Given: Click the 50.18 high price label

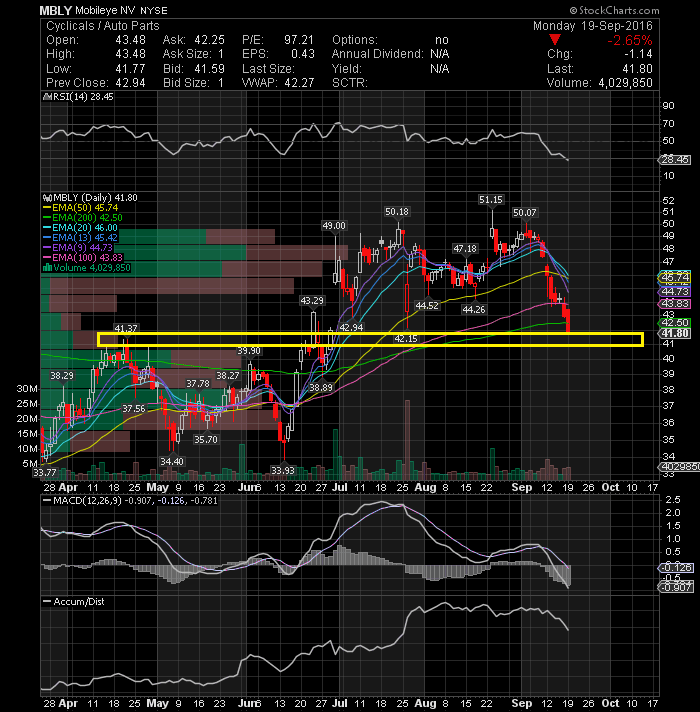Looking at the screenshot, I should pos(397,212).
